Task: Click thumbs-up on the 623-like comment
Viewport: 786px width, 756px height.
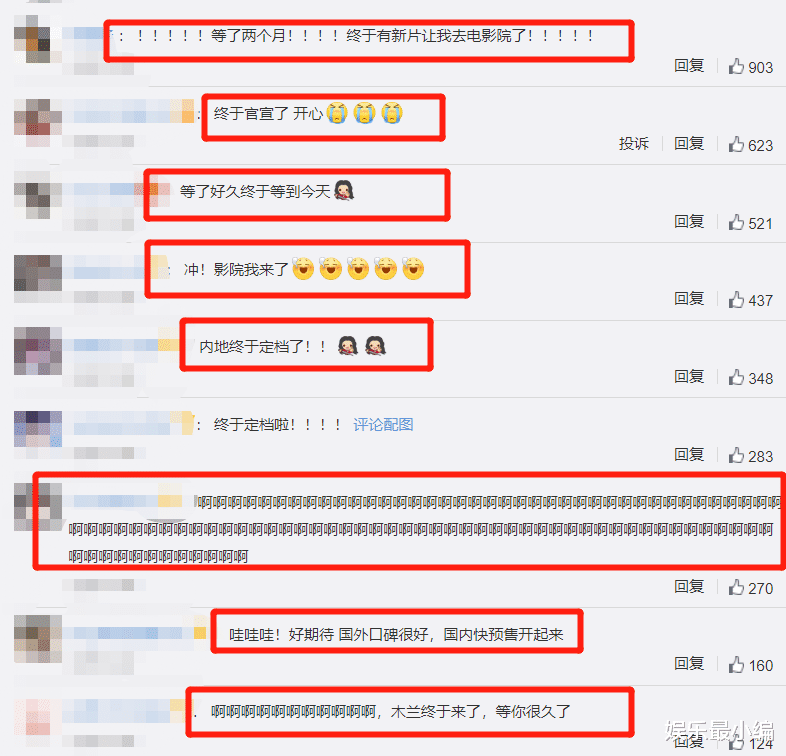Action: tap(736, 144)
